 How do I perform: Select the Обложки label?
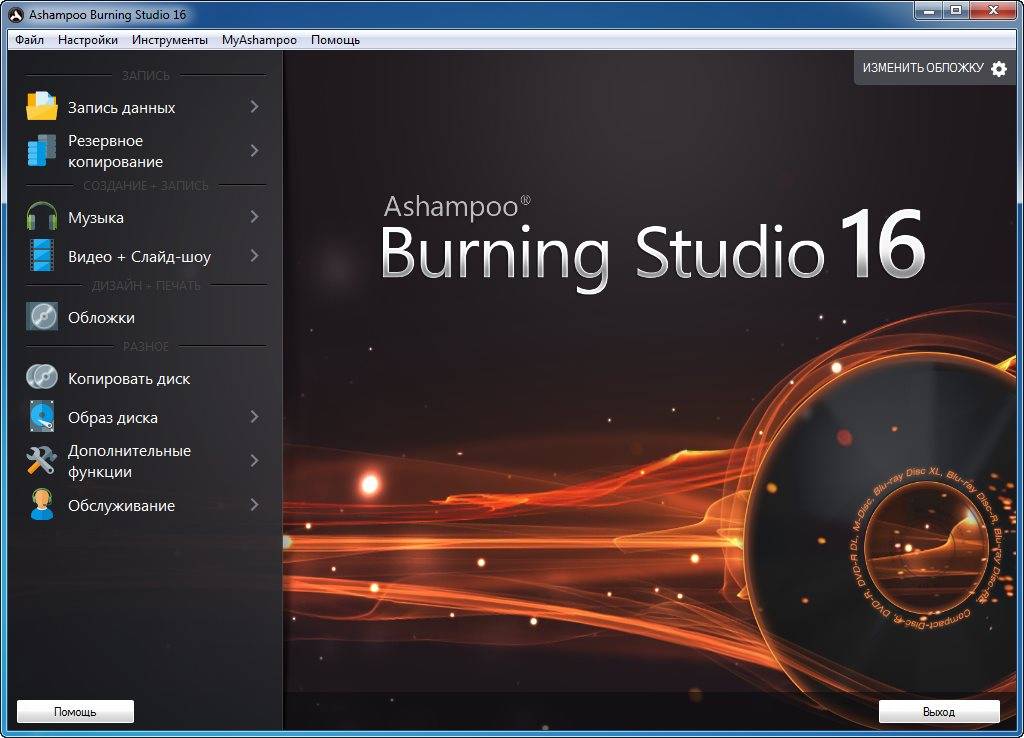[x=101, y=317]
